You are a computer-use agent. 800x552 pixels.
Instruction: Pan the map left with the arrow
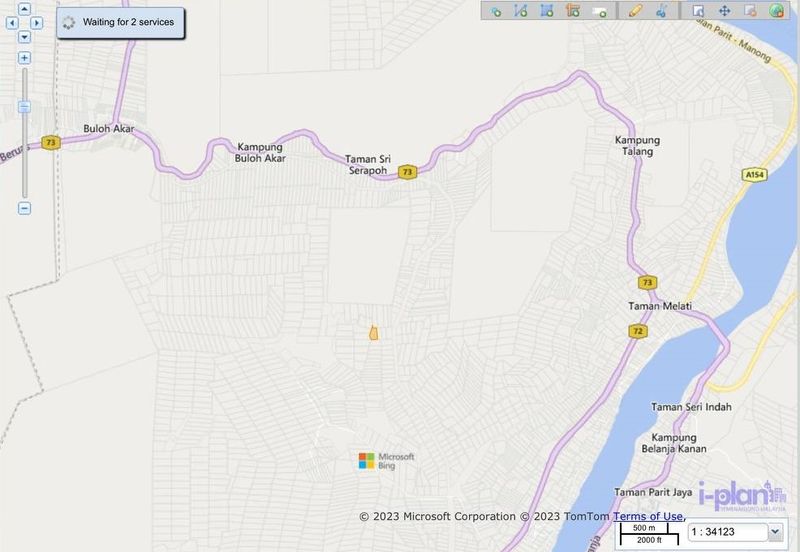(x=11, y=22)
